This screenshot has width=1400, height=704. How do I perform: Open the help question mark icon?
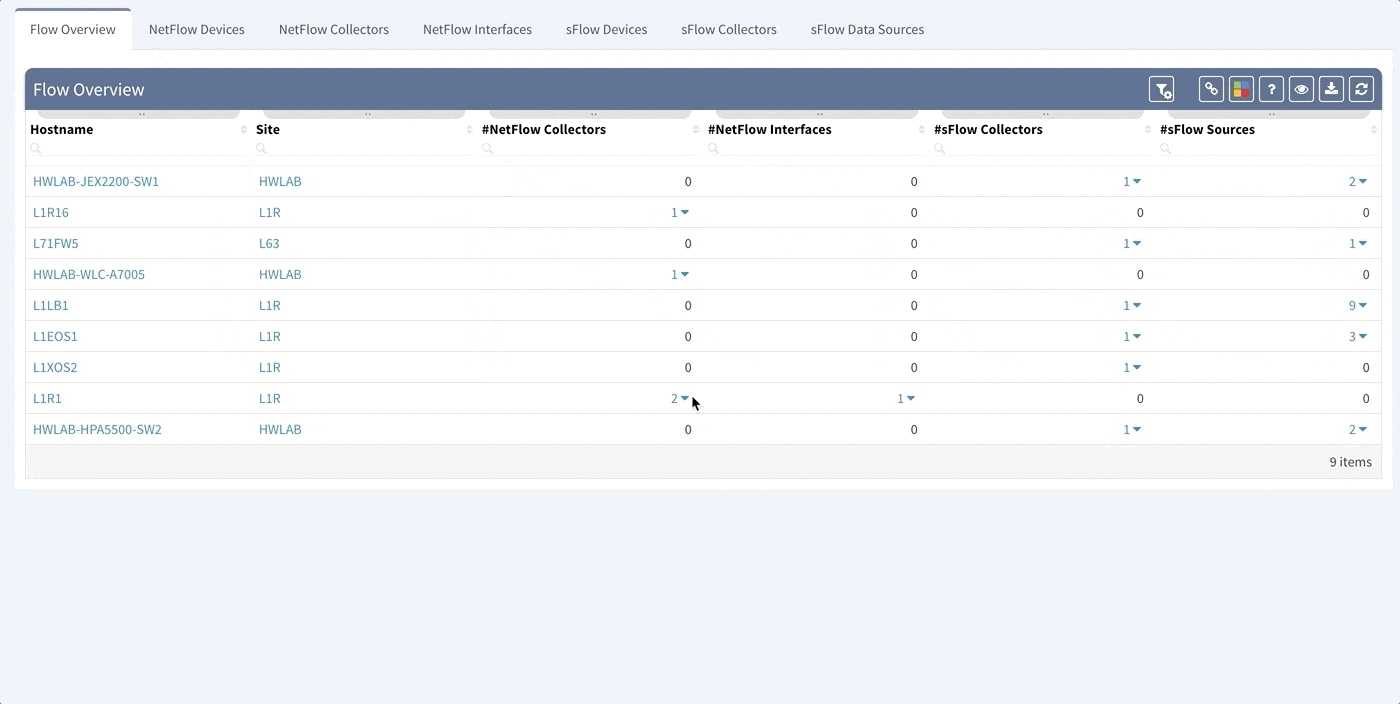click(x=1271, y=89)
